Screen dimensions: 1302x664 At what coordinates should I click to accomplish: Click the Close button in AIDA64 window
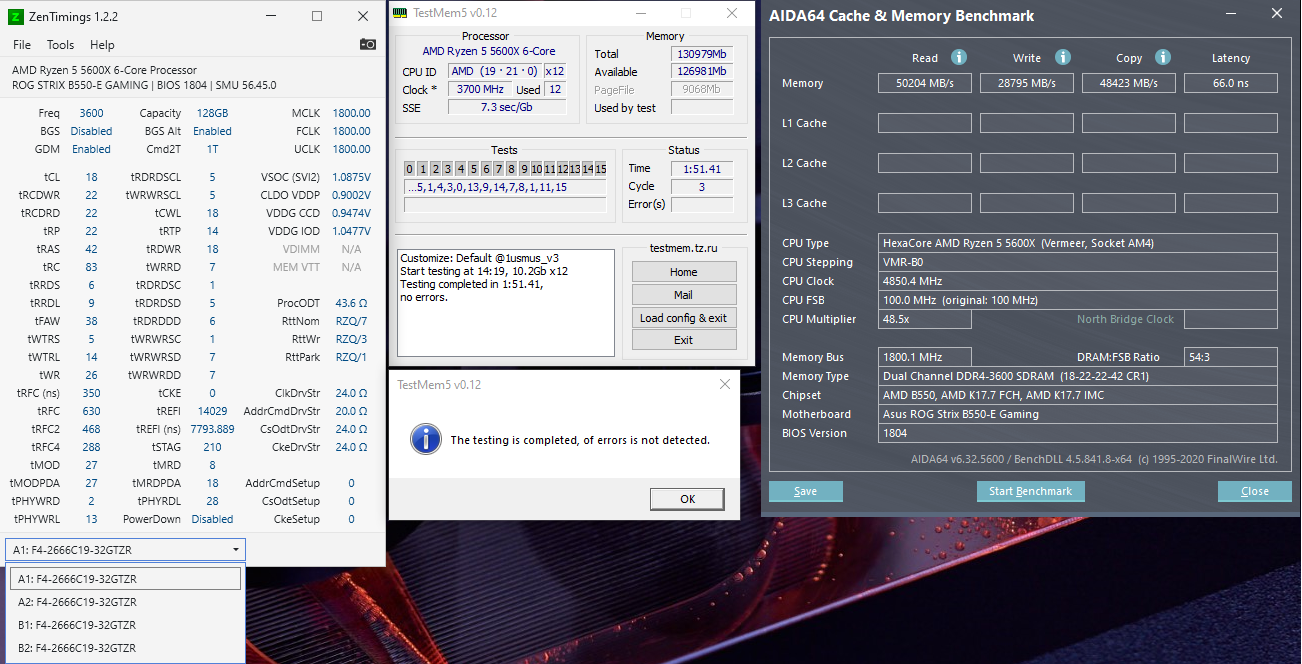coord(1254,491)
